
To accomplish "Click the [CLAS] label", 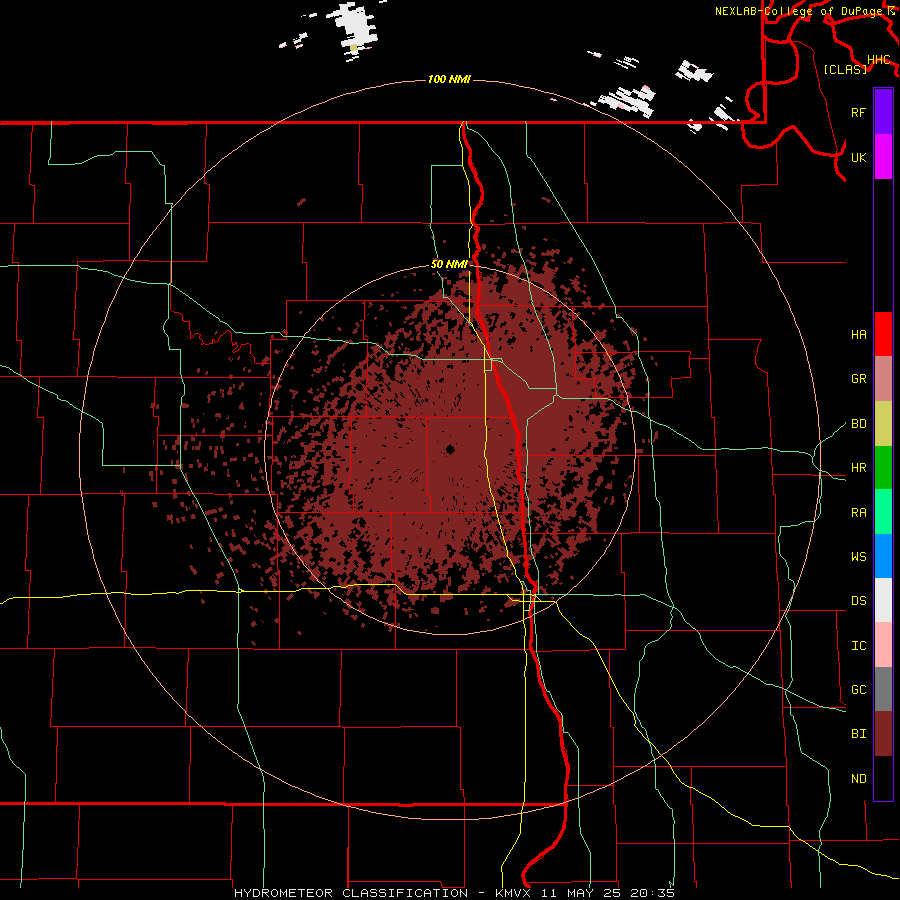I will pos(845,69).
